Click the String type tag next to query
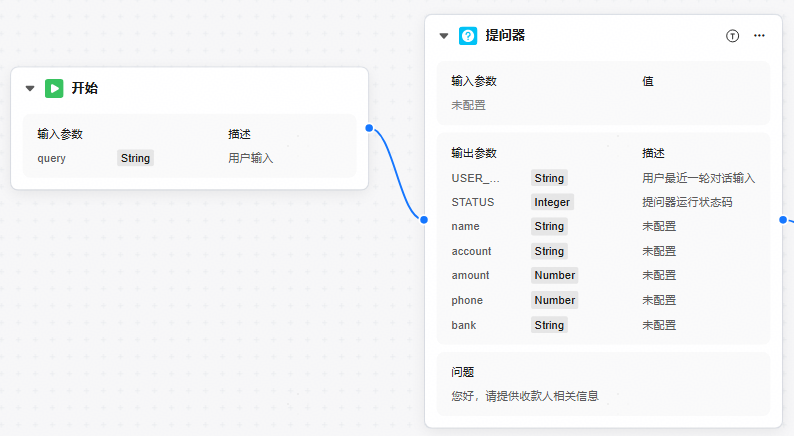This screenshot has width=794, height=436. tap(135, 158)
